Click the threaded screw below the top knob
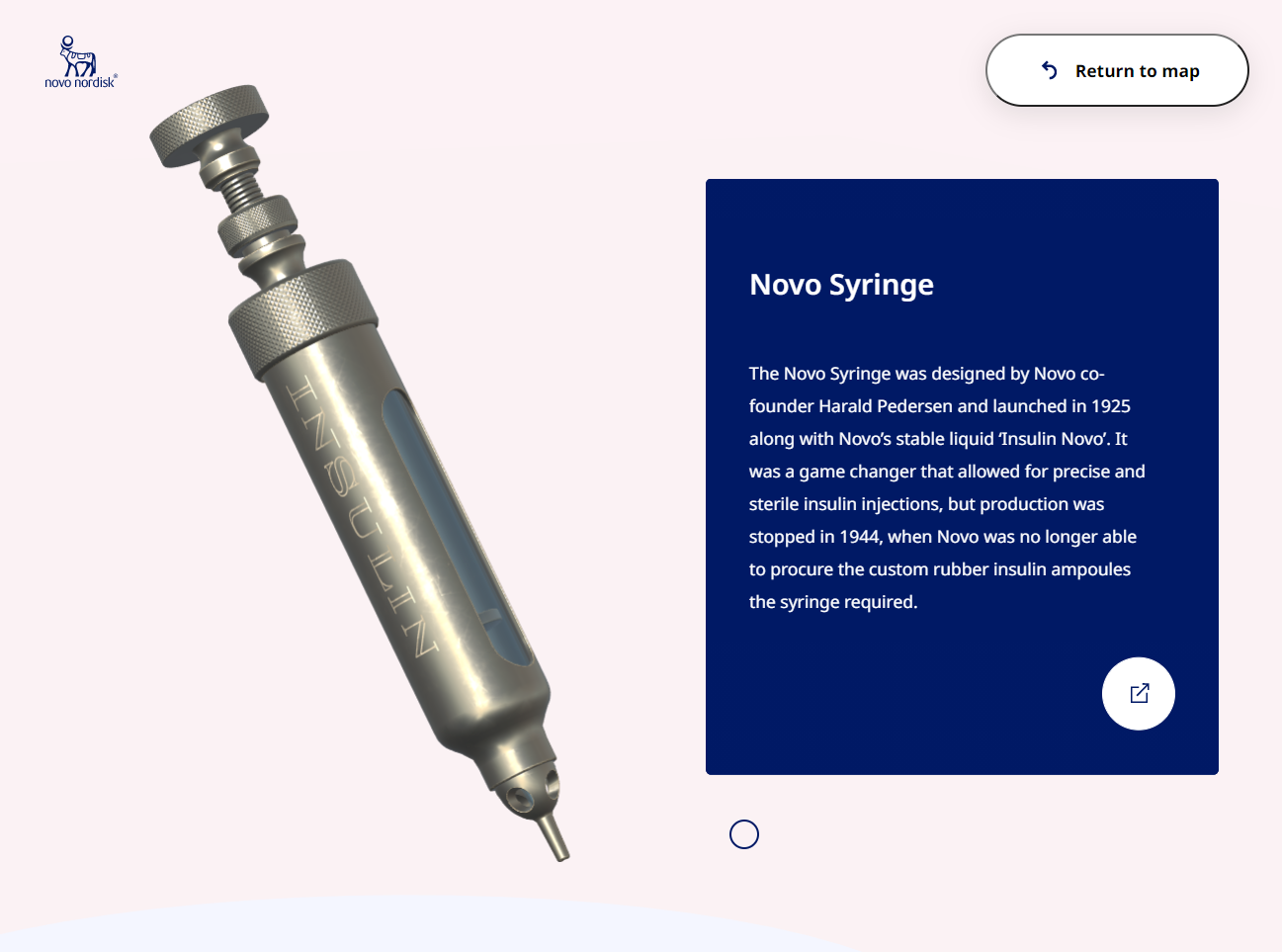This screenshot has height=952, width=1282. (x=238, y=190)
